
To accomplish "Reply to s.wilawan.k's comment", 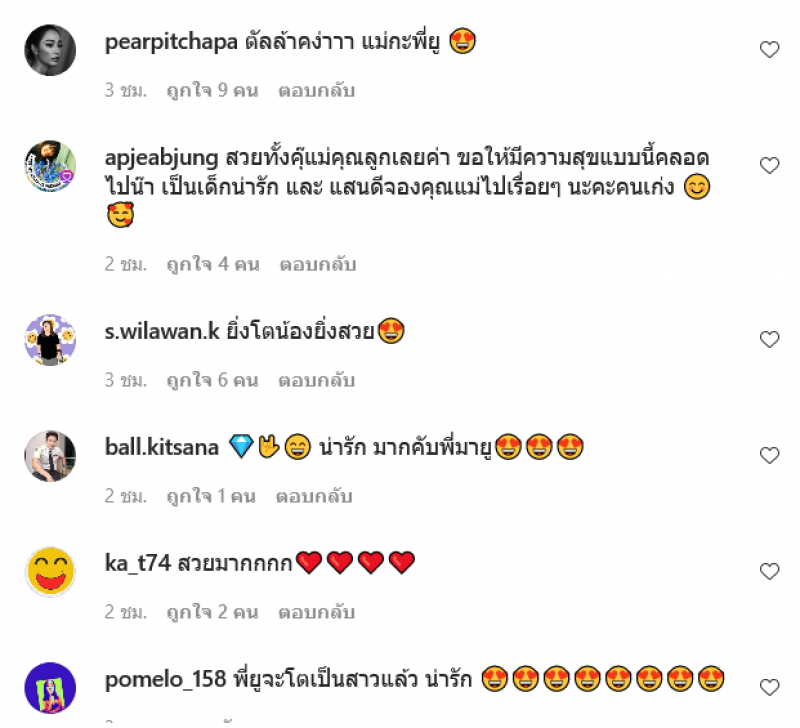I will [316, 380].
